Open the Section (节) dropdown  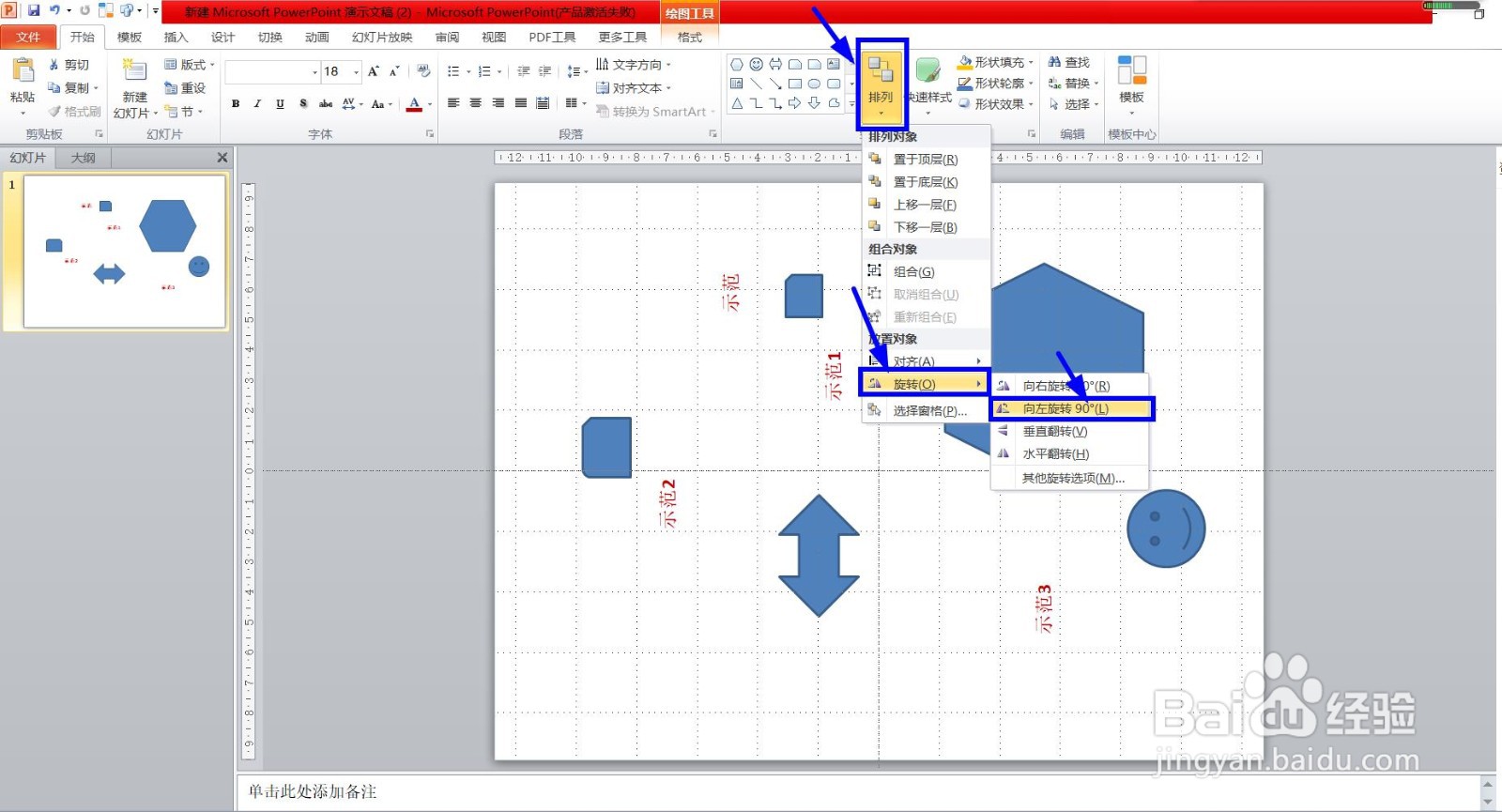point(184,111)
